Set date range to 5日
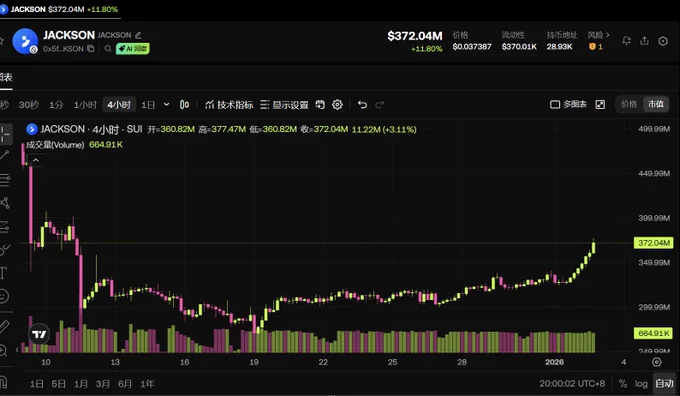 click(x=59, y=384)
